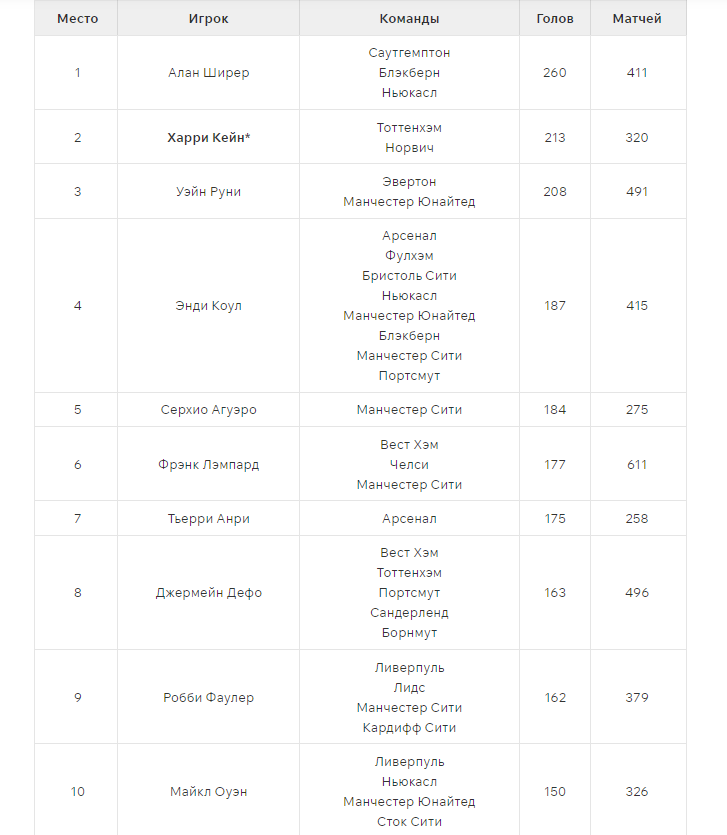Click the Сток Сити link
The image size is (727, 835).
(409, 822)
